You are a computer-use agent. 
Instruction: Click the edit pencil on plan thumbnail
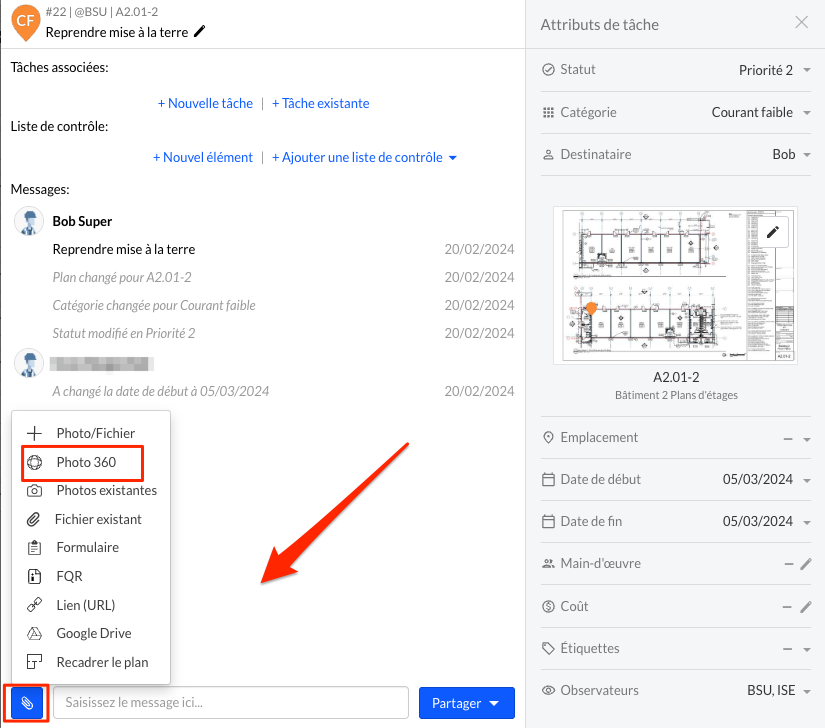[x=772, y=232]
